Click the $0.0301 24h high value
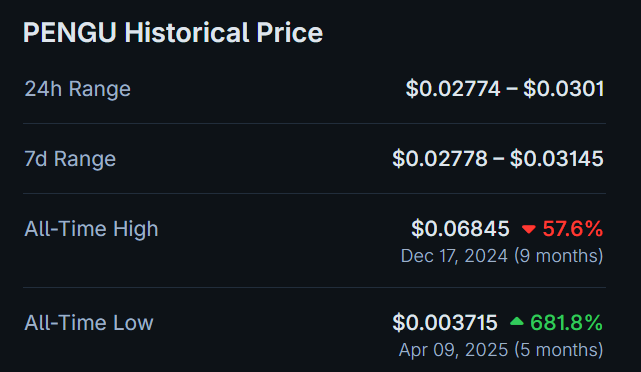The image size is (641, 372). (563, 89)
